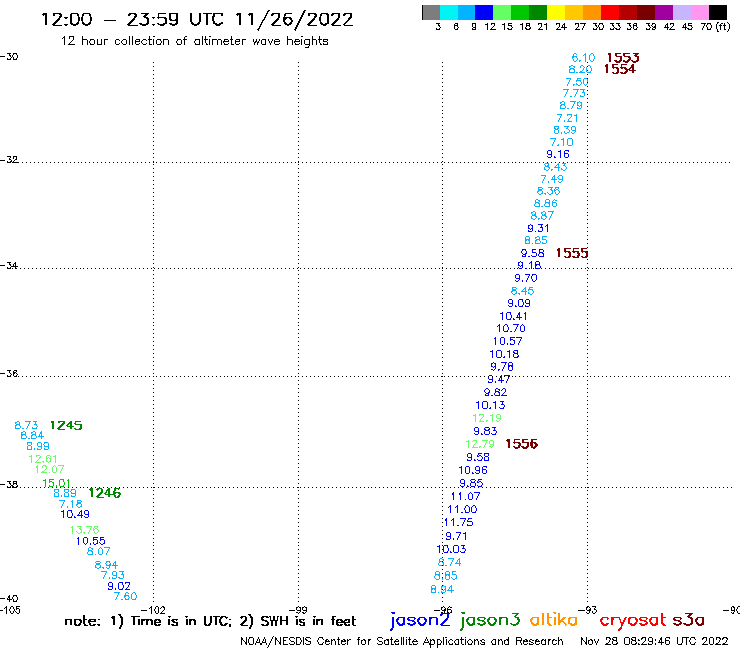Click the cyan swatch in the color scale
Image resolution: width=740 pixels, height=650 pixels.
[x=449, y=12]
